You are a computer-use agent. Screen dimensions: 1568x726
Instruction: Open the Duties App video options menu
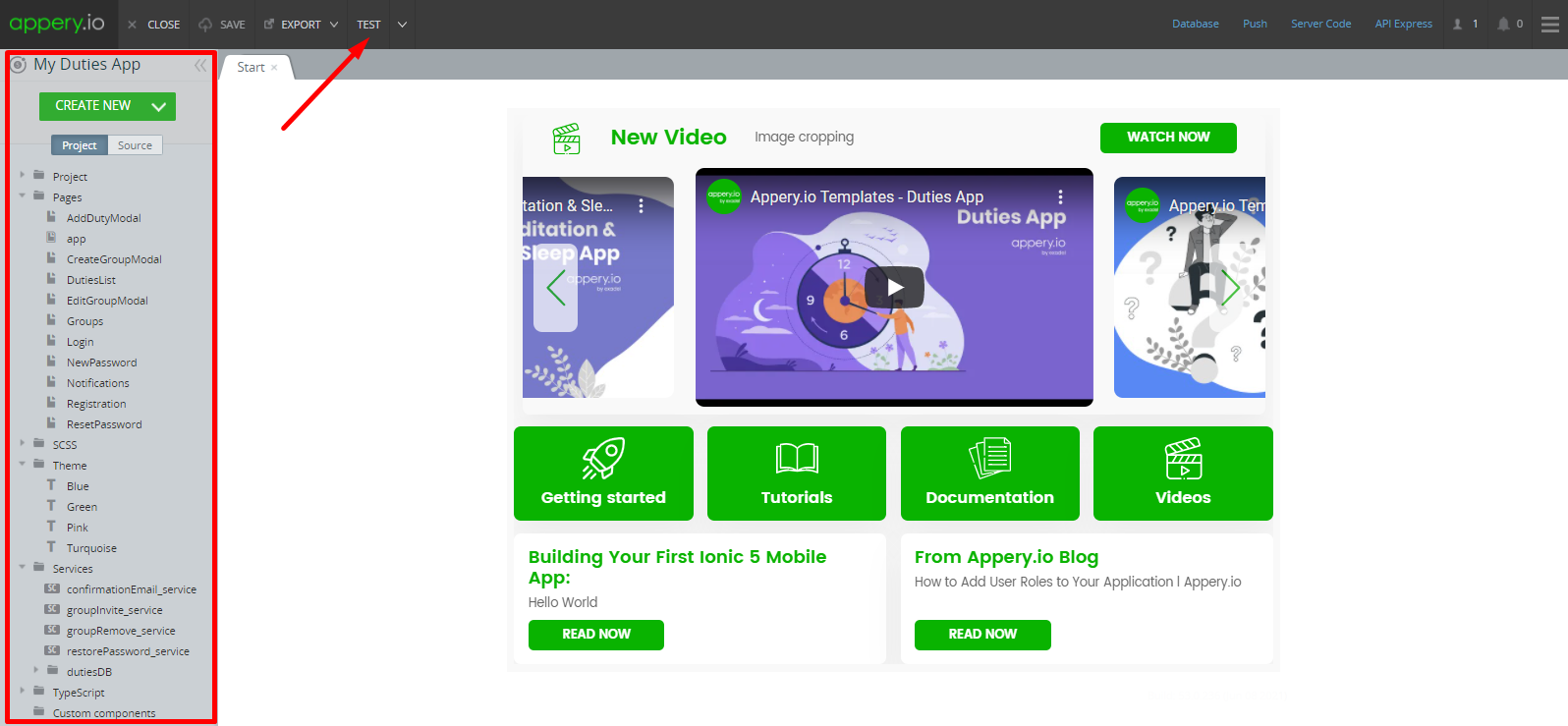[1060, 196]
